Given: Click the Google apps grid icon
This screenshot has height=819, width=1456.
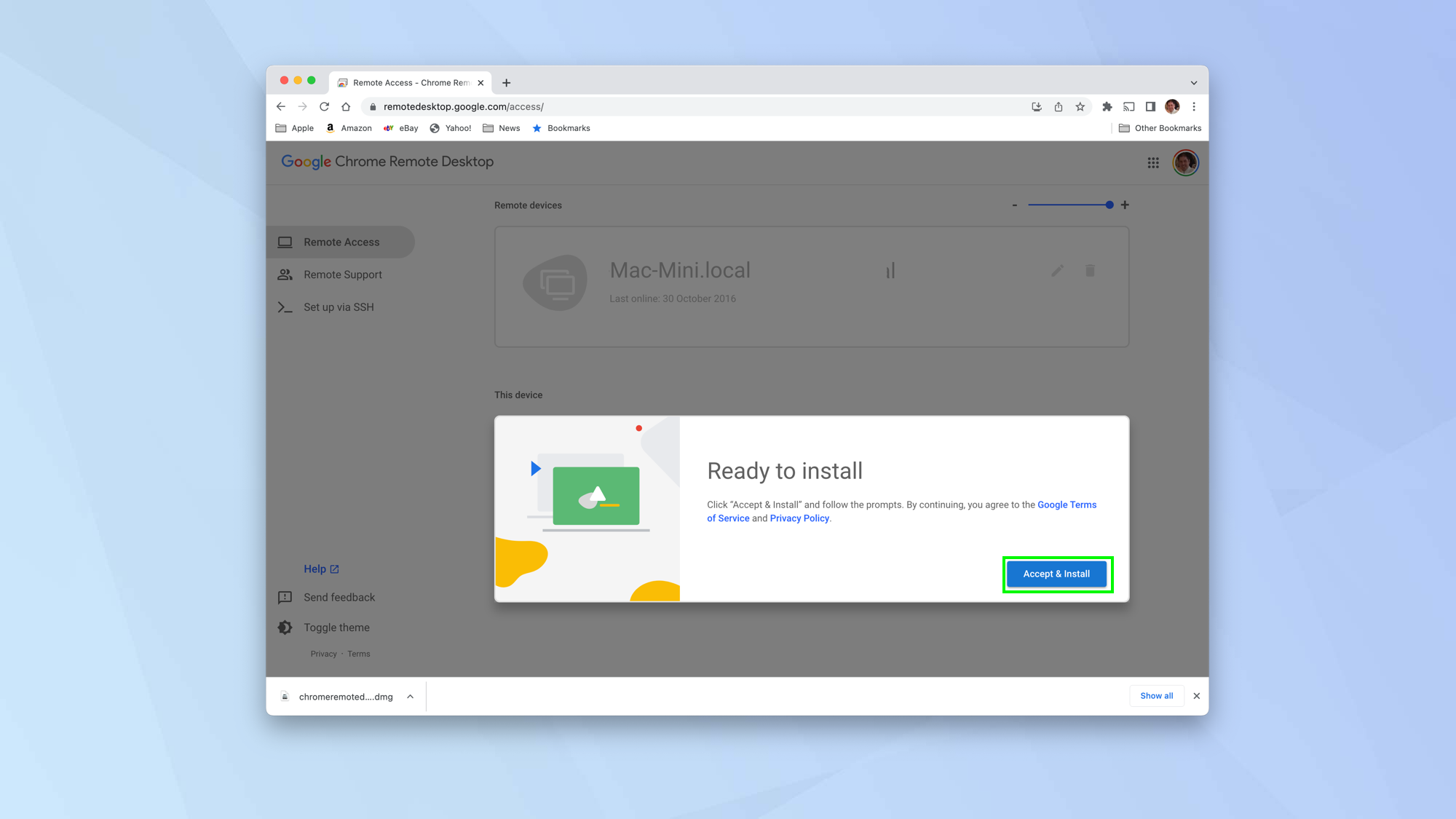Looking at the screenshot, I should coord(1153,162).
